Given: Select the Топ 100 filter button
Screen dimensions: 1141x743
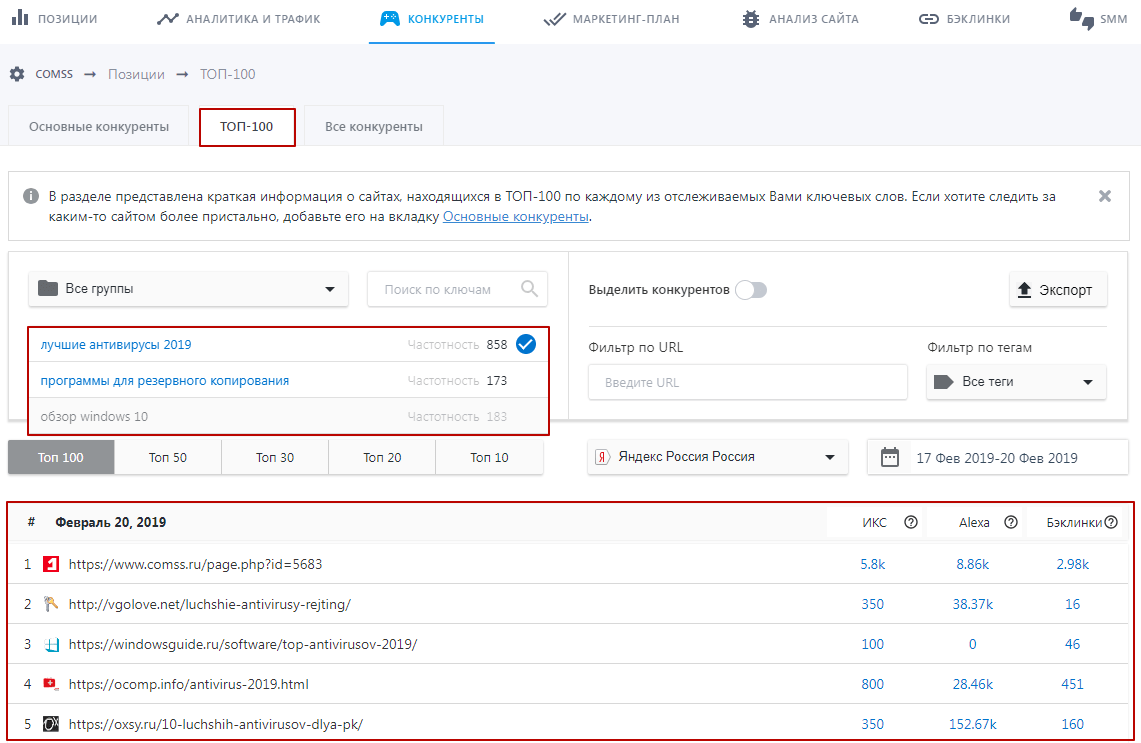Looking at the screenshot, I should coord(61,457).
